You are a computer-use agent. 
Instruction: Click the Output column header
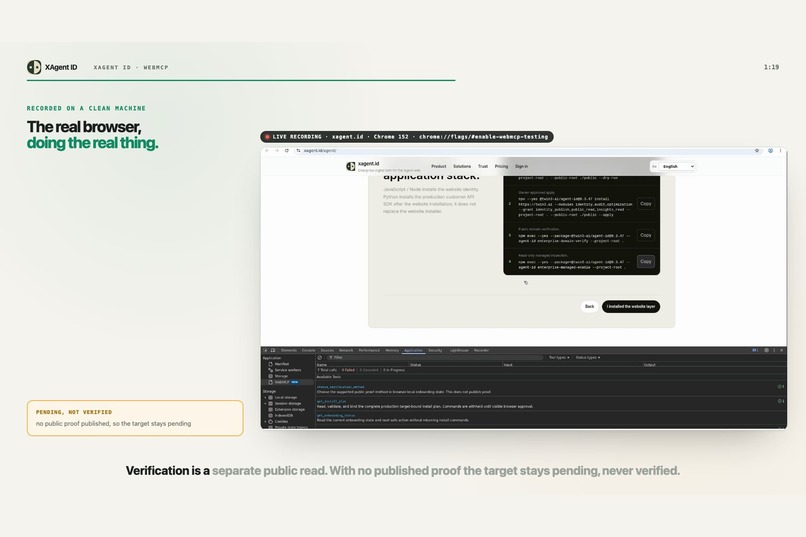pyautogui.click(x=649, y=364)
